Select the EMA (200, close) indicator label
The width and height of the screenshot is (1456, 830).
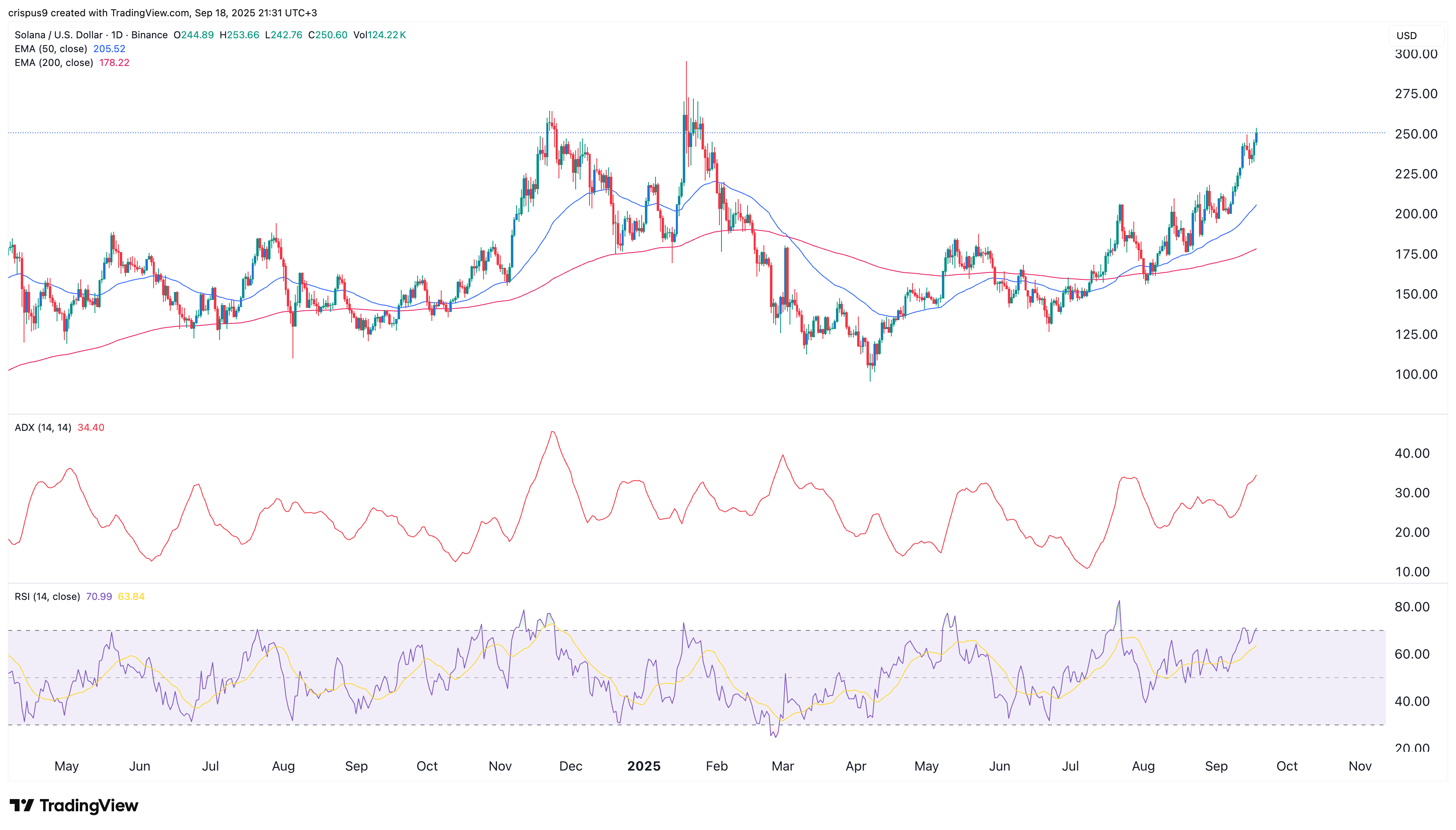(54, 63)
